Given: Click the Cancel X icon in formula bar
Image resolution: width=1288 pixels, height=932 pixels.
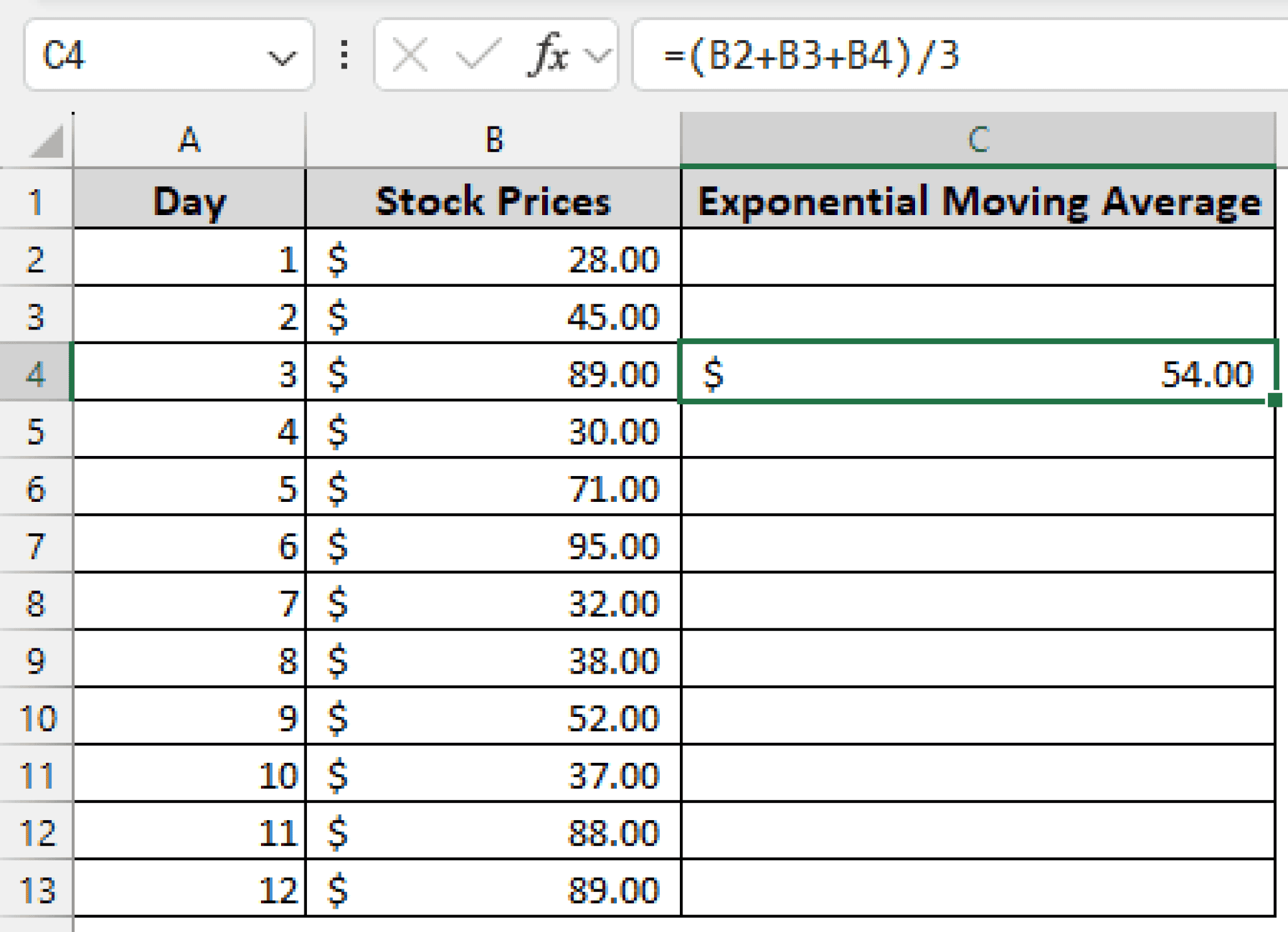Looking at the screenshot, I should click(x=410, y=55).
